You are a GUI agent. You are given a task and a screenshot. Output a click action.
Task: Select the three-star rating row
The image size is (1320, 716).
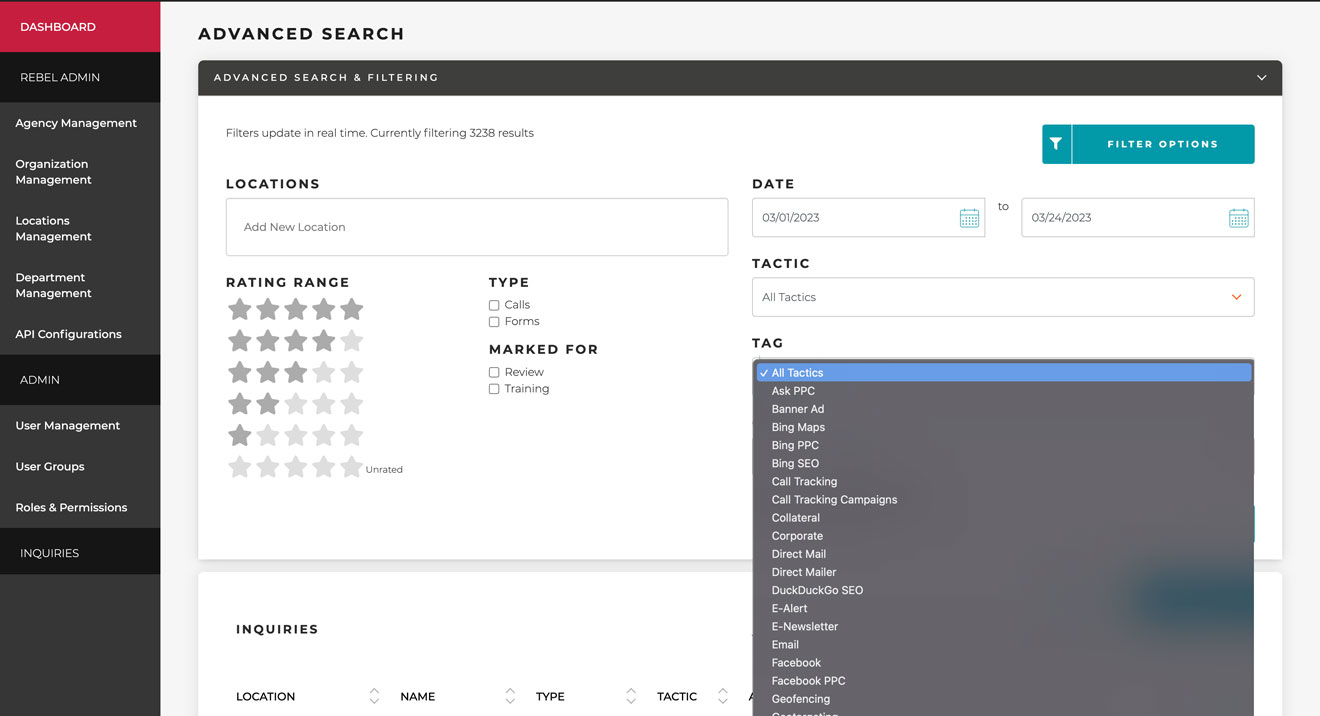295,373
